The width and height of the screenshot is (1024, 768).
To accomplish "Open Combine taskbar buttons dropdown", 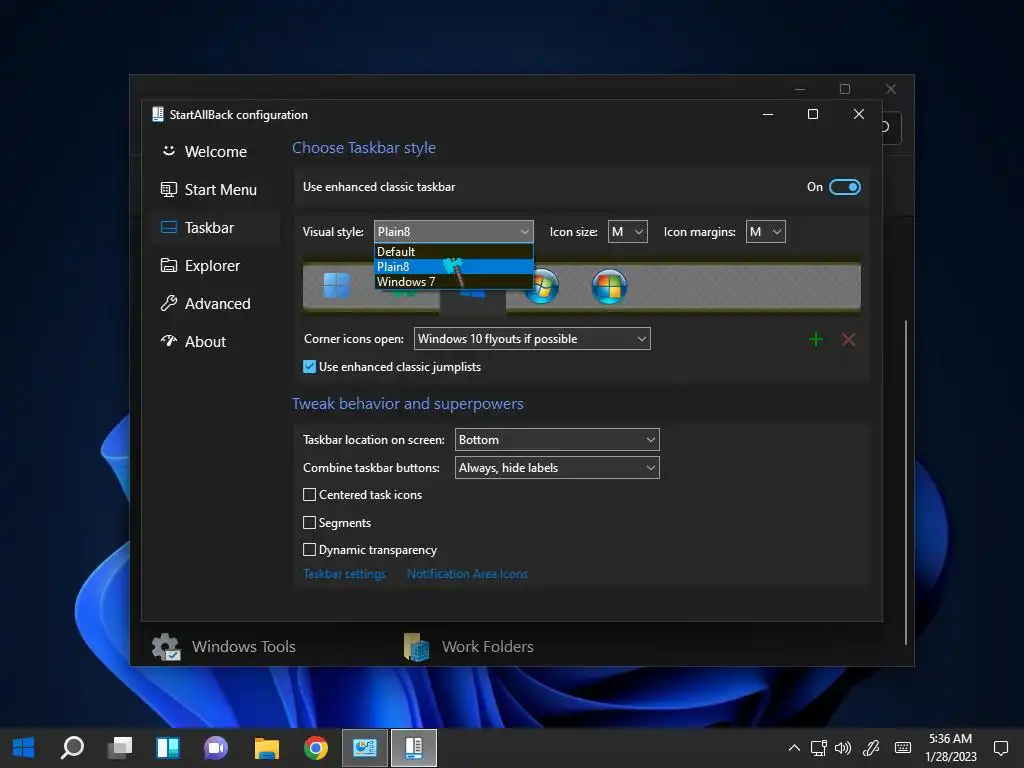I will coord(557,468).
